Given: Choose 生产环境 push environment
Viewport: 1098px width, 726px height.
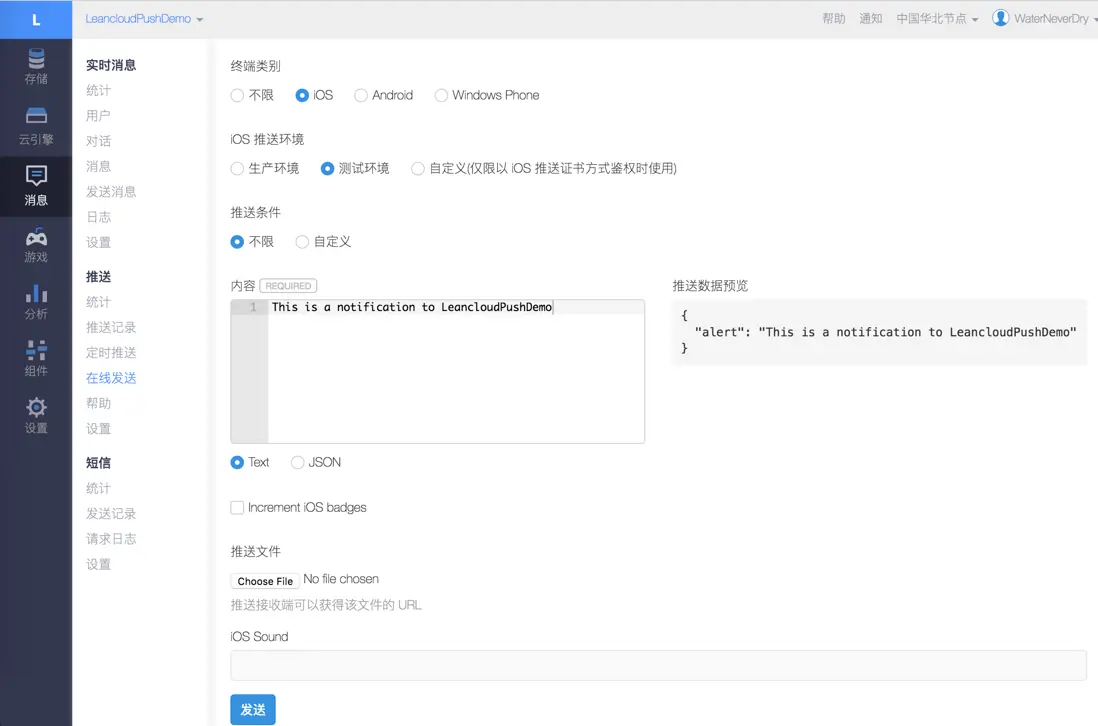Looking at the screenshot, I should coord(237,169).
